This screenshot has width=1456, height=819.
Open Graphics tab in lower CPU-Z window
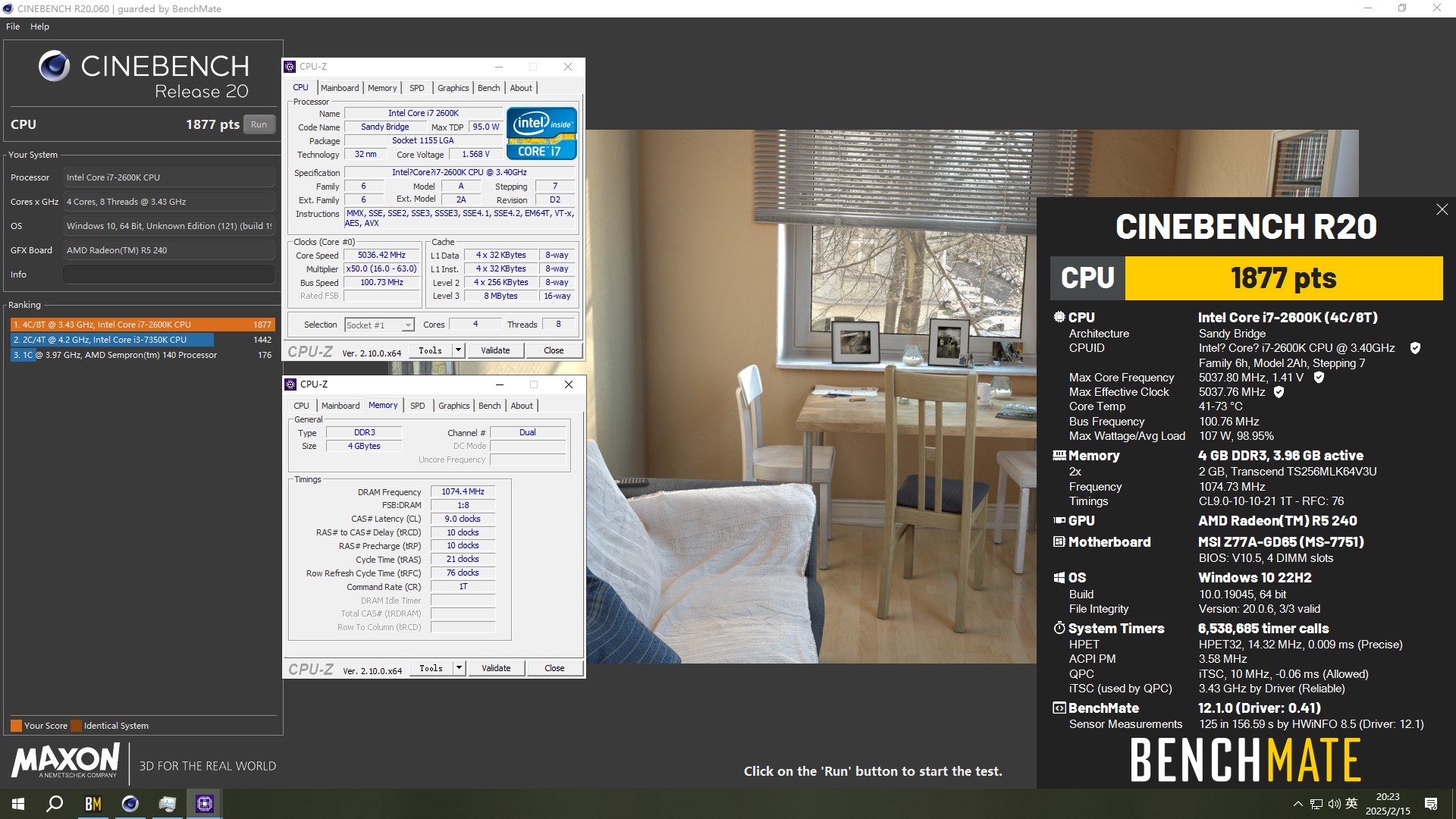pos(454,406)
